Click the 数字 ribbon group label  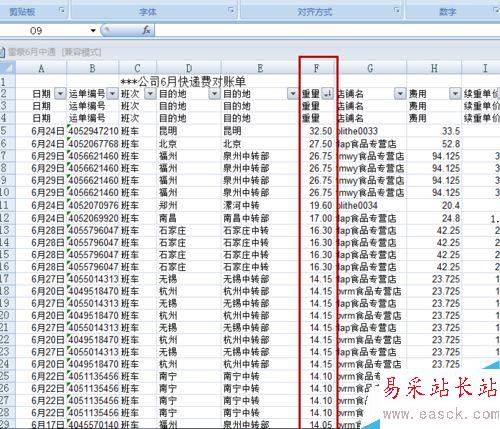447,12
